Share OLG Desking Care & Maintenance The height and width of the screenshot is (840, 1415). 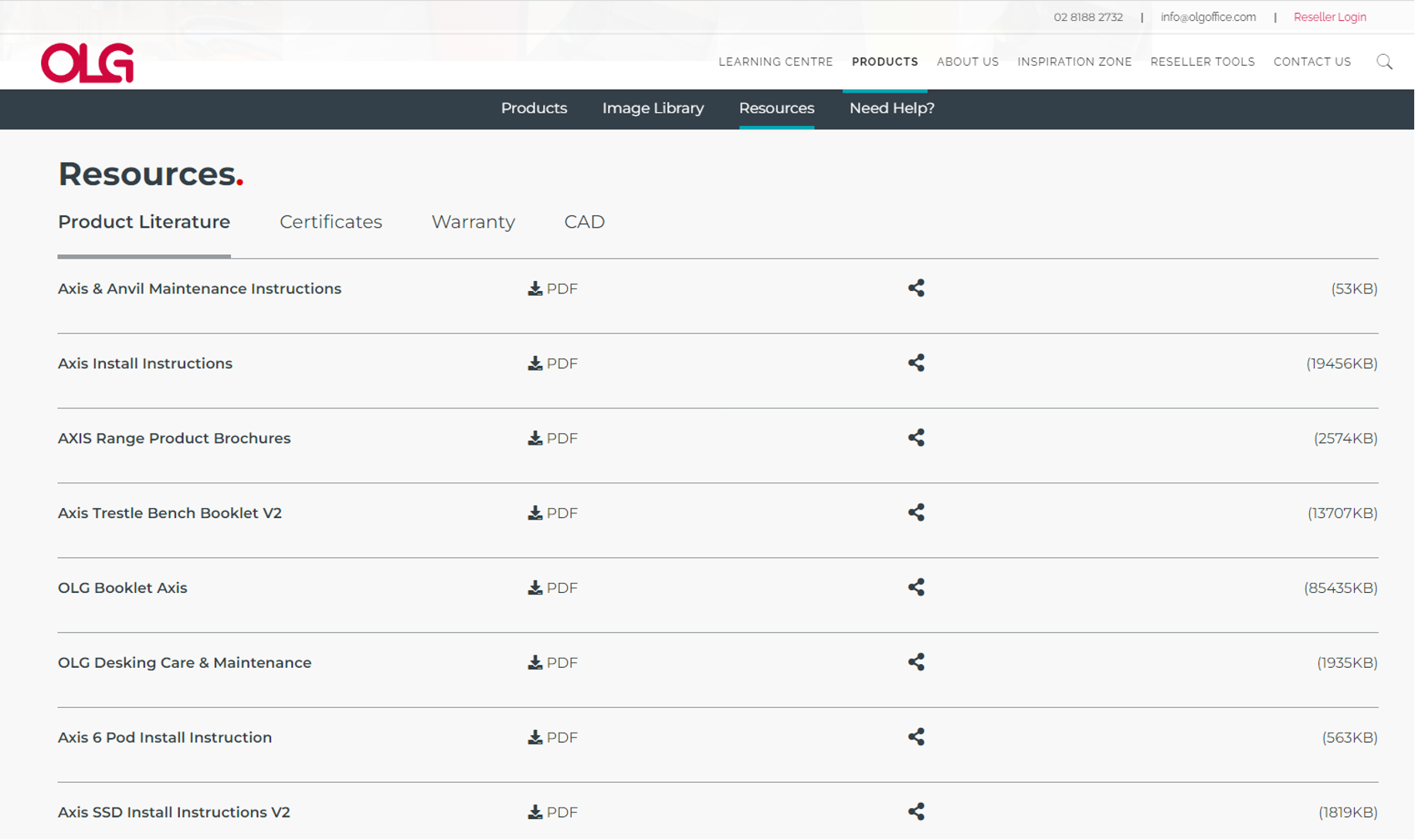(x=916, y=662)
